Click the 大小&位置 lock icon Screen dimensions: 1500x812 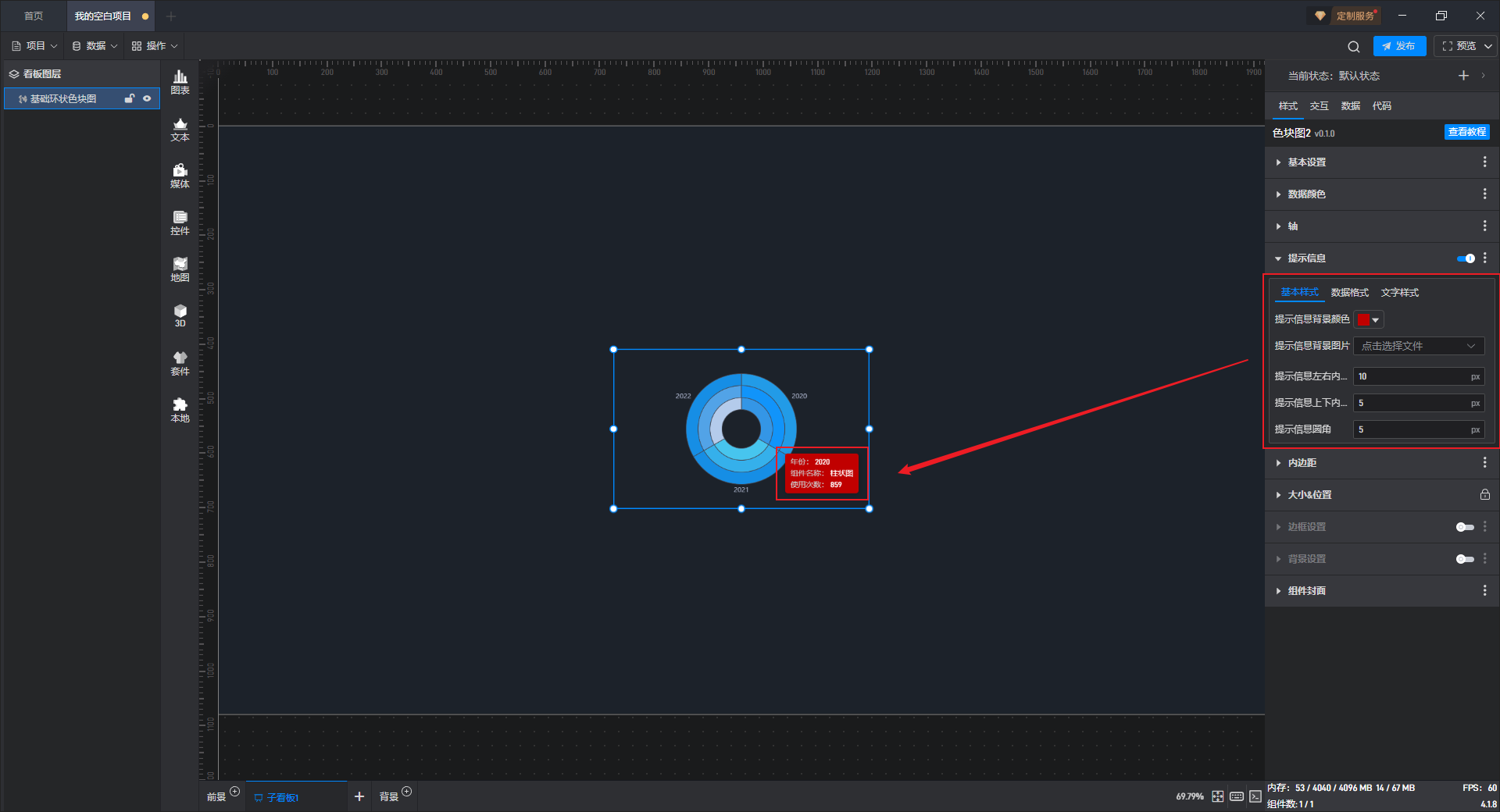click(1484, 494)
